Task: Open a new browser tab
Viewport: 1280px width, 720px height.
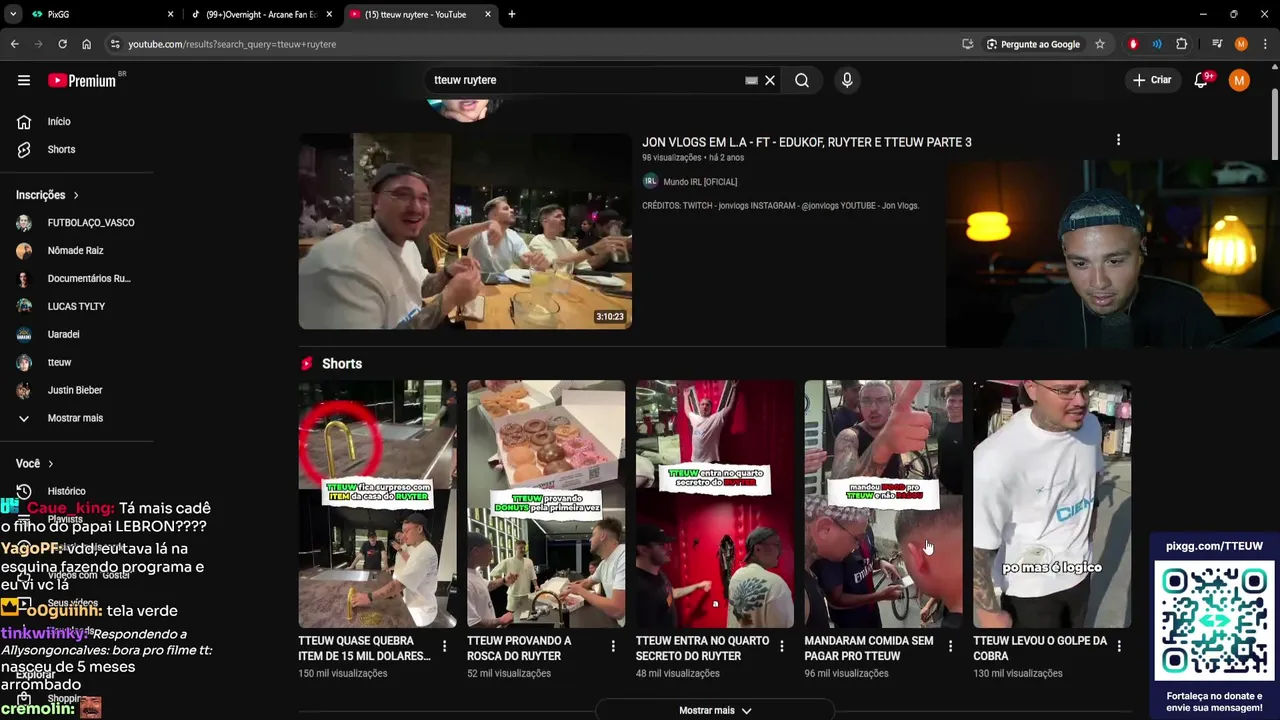Action: click(512, 14)
